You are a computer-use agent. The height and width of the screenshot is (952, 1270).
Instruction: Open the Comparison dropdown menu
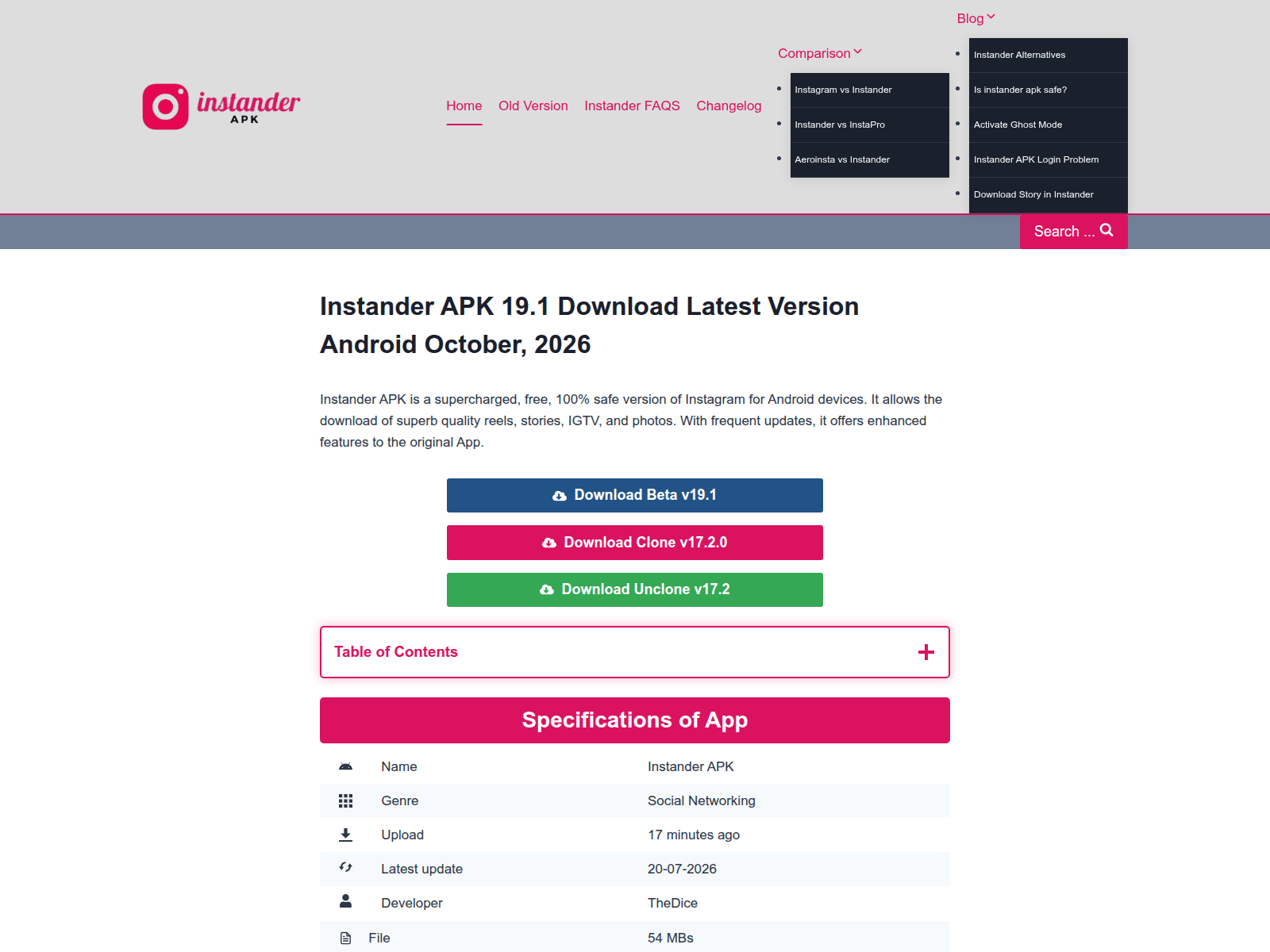coord(820,53)
